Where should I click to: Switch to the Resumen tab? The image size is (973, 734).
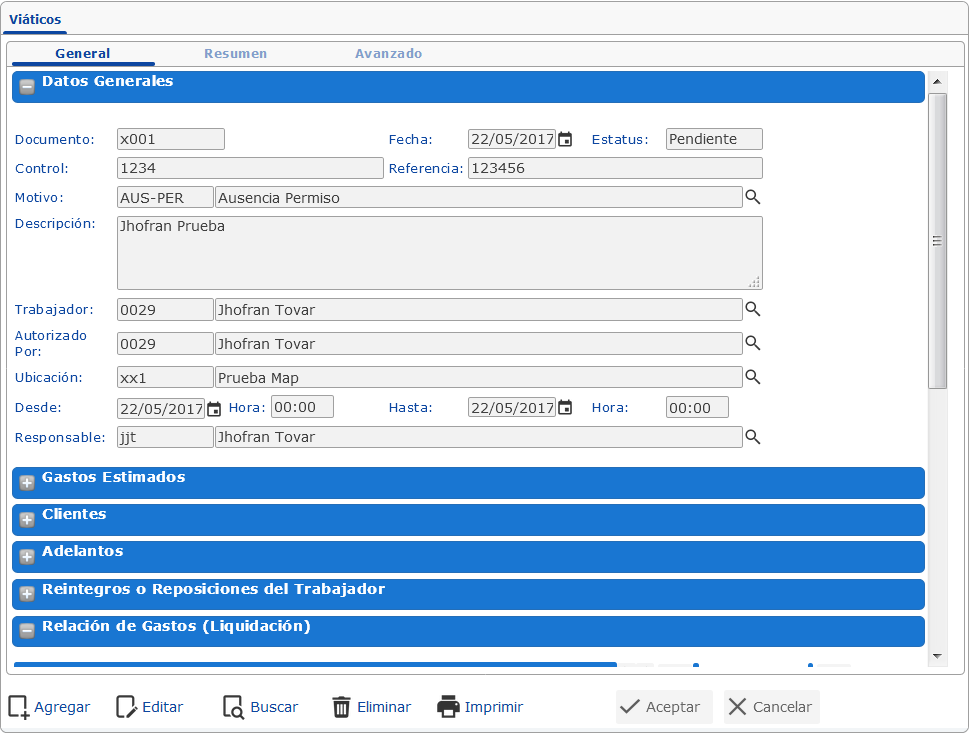(235, 54)
